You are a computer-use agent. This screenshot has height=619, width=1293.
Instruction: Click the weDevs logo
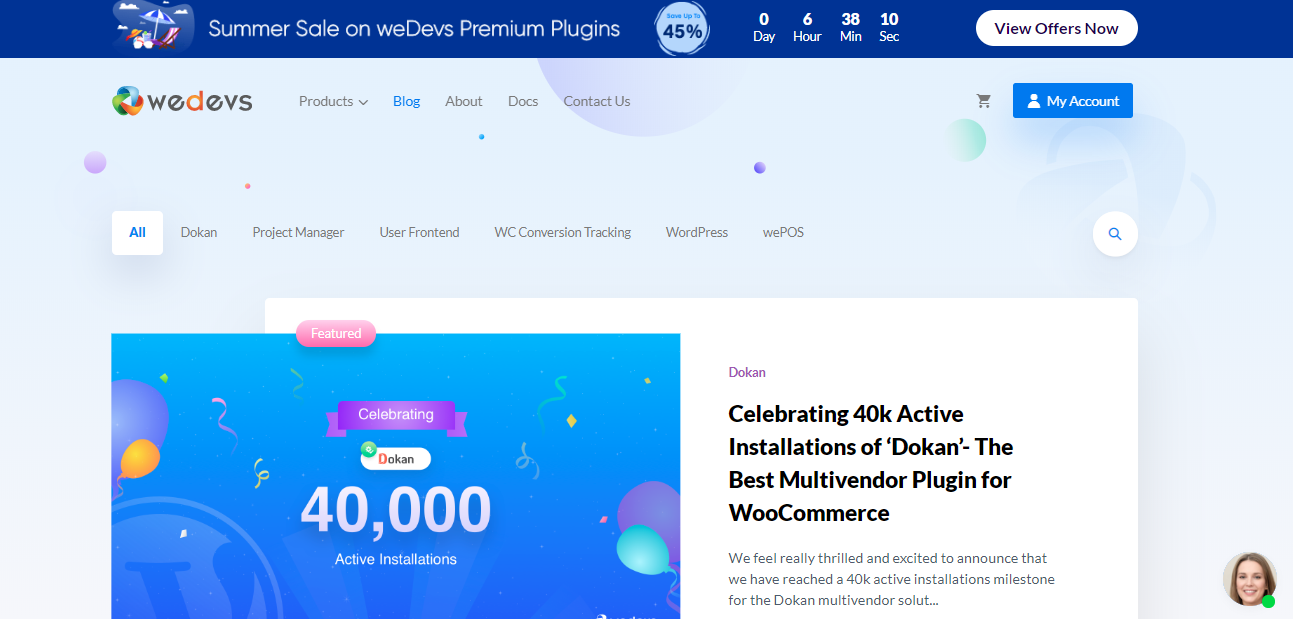point(182,101)
